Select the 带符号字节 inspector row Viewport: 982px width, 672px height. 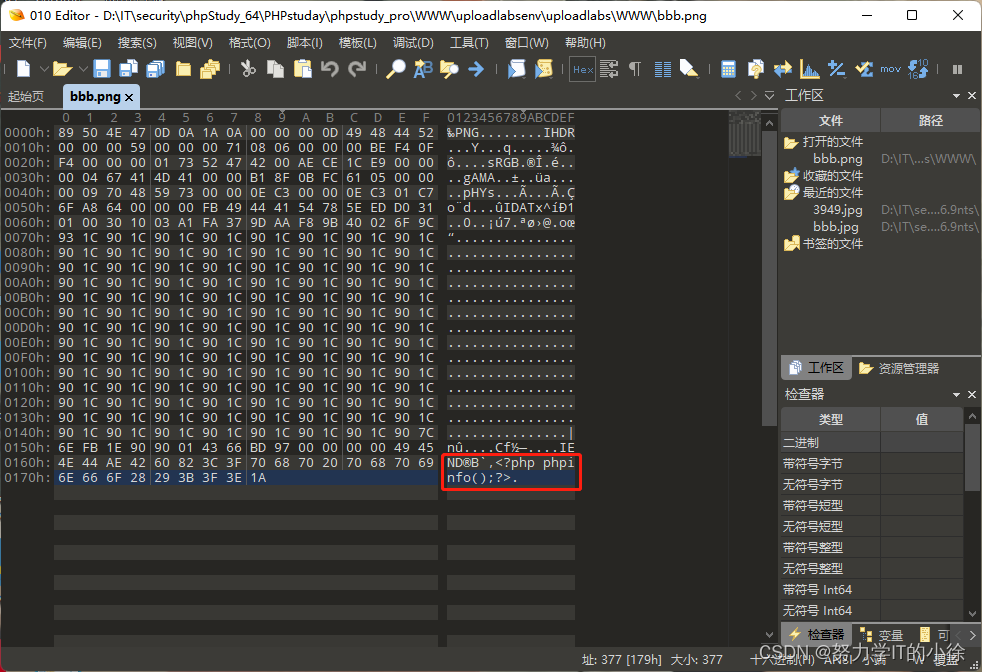(872, 463)
